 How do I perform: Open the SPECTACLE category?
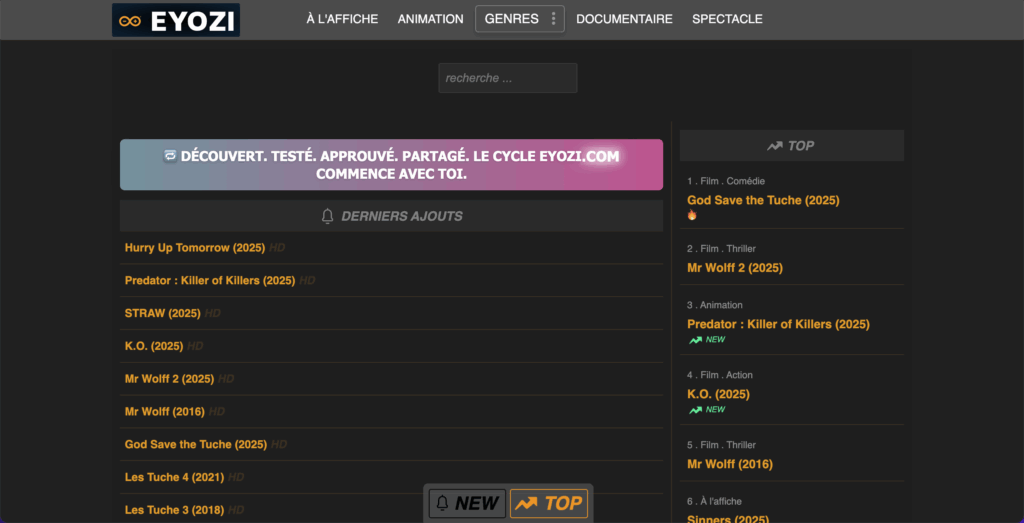pos(727,19)
